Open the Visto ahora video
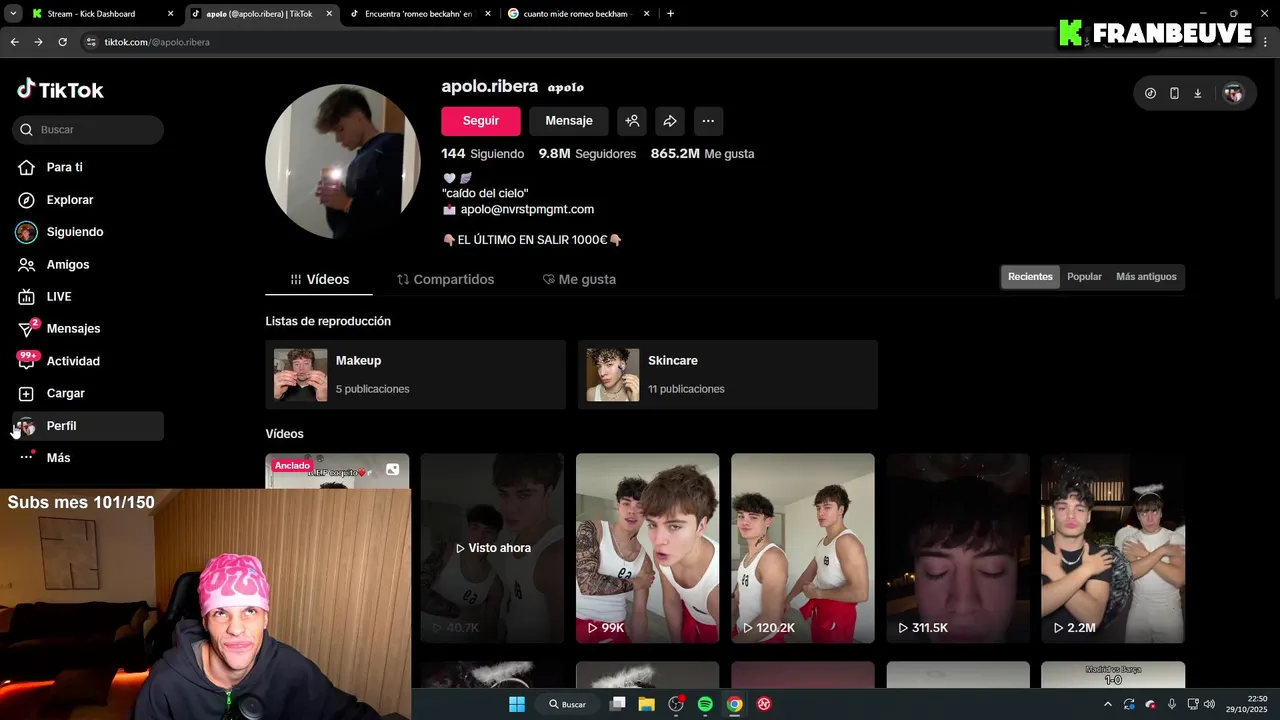Viewport: 1280px width, 720px height. coord(492,548)
